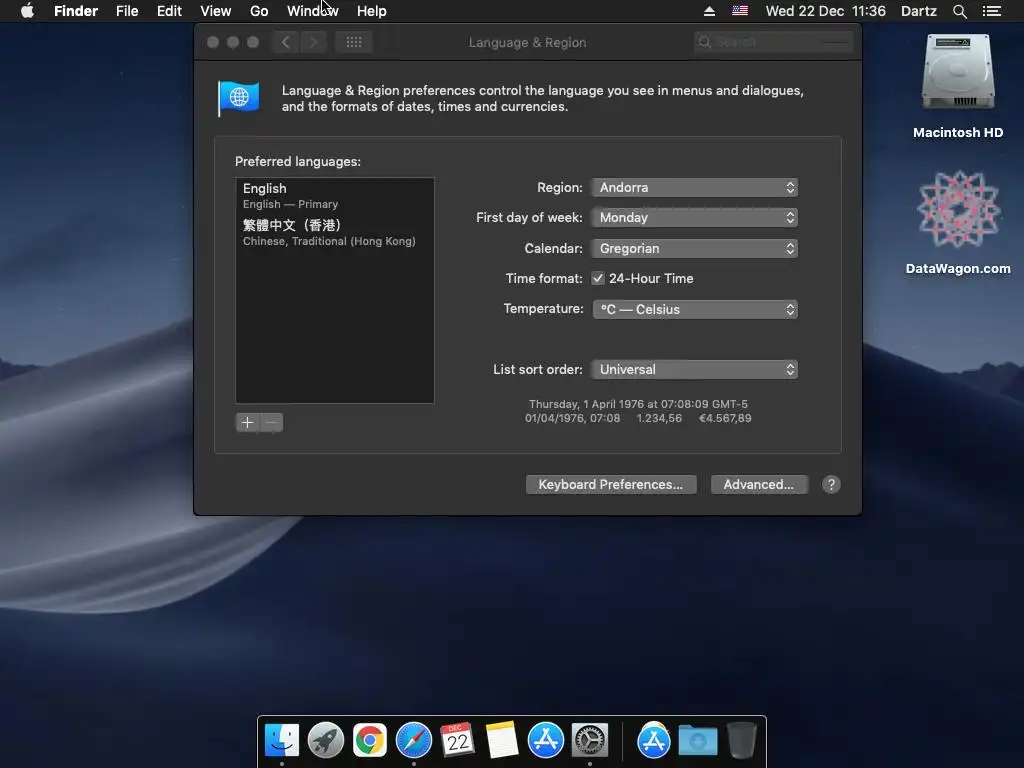The height and width of the screenshot is (768, 1024).
Task: Open Spotlight search from the menu bar
Action: [x=959, y=11]
